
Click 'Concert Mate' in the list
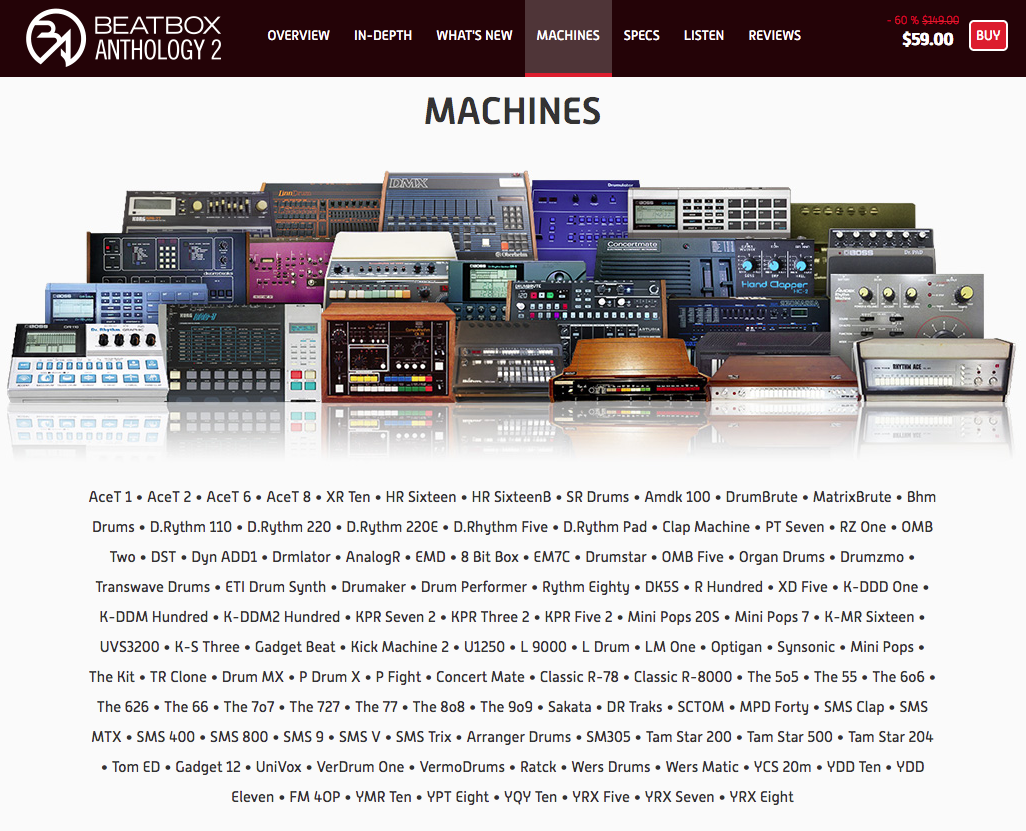click(480, 678)
